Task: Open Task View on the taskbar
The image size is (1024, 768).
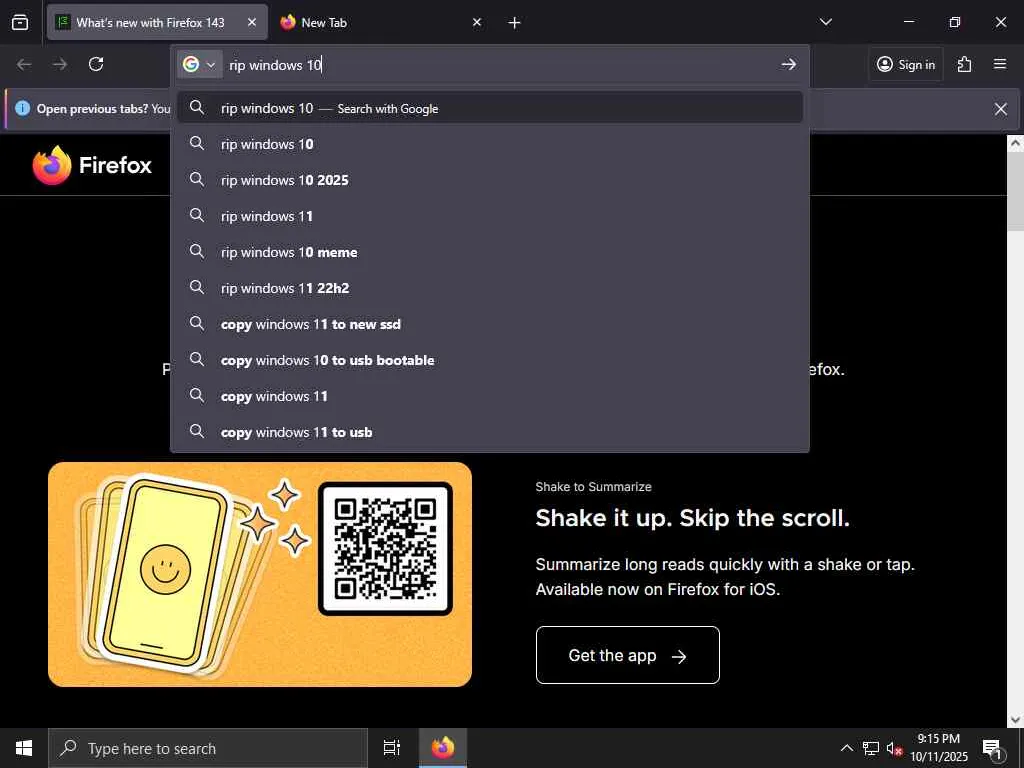Action: tap(392, 748)
